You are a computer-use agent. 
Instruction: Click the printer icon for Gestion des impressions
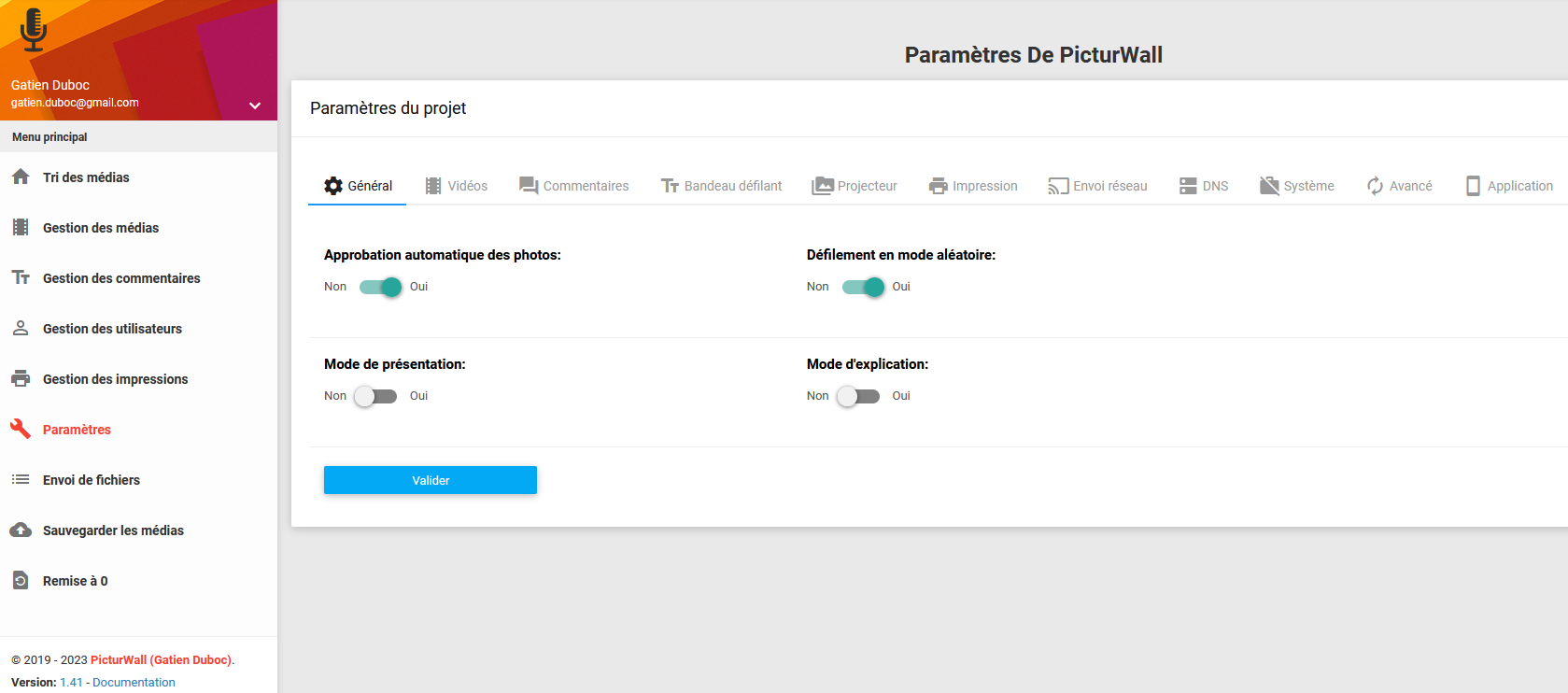(21, 378)
